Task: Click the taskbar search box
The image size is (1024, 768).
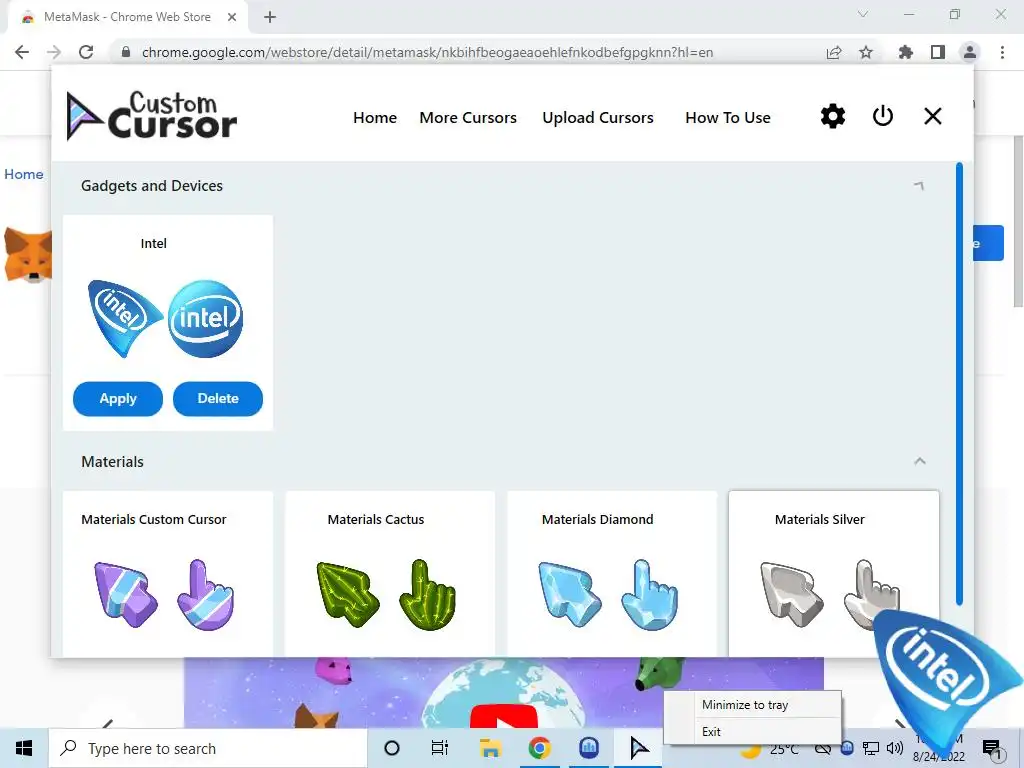Action: click(x=208, y=748)
